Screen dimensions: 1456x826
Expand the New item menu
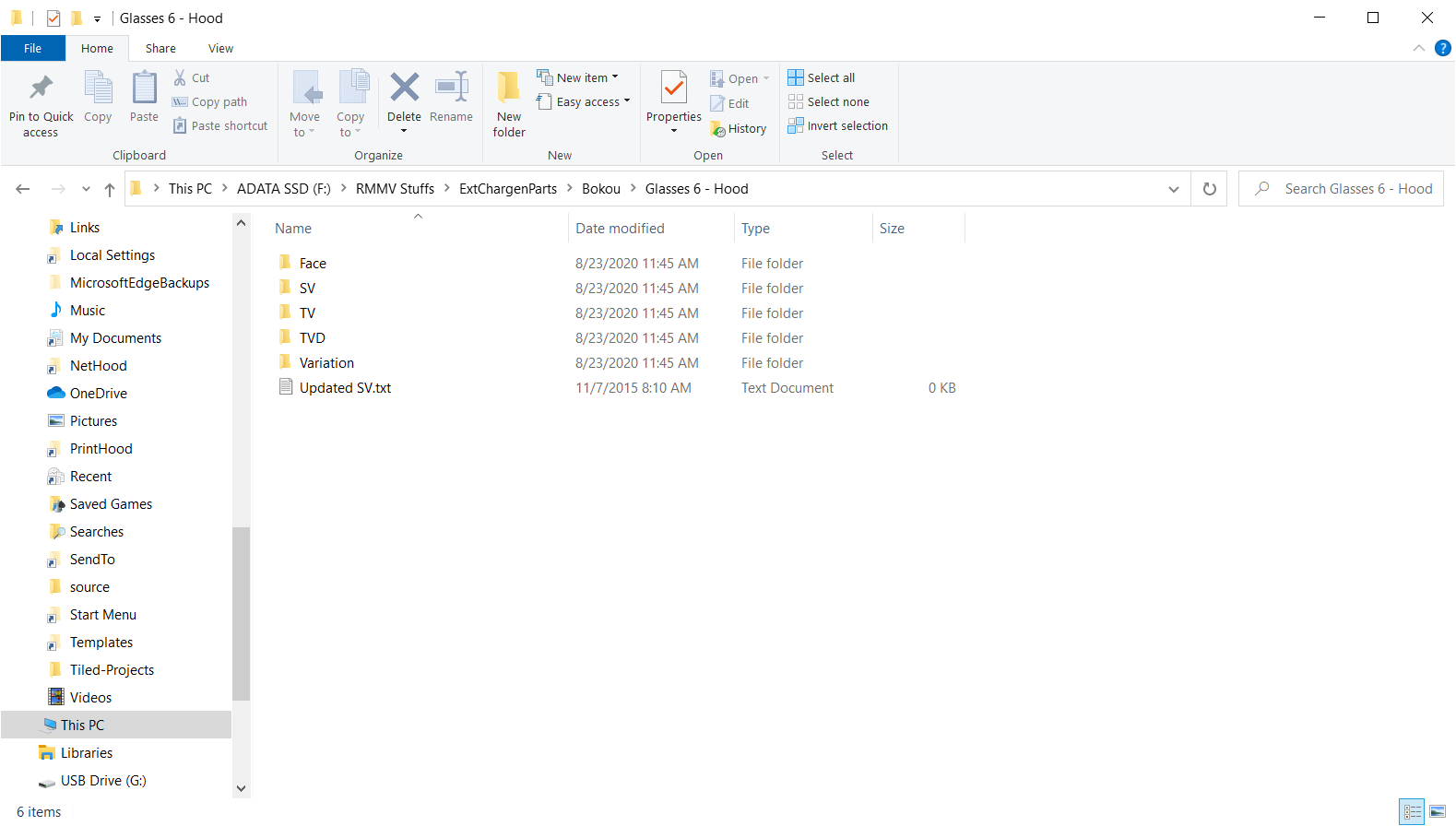coord(578,78)
